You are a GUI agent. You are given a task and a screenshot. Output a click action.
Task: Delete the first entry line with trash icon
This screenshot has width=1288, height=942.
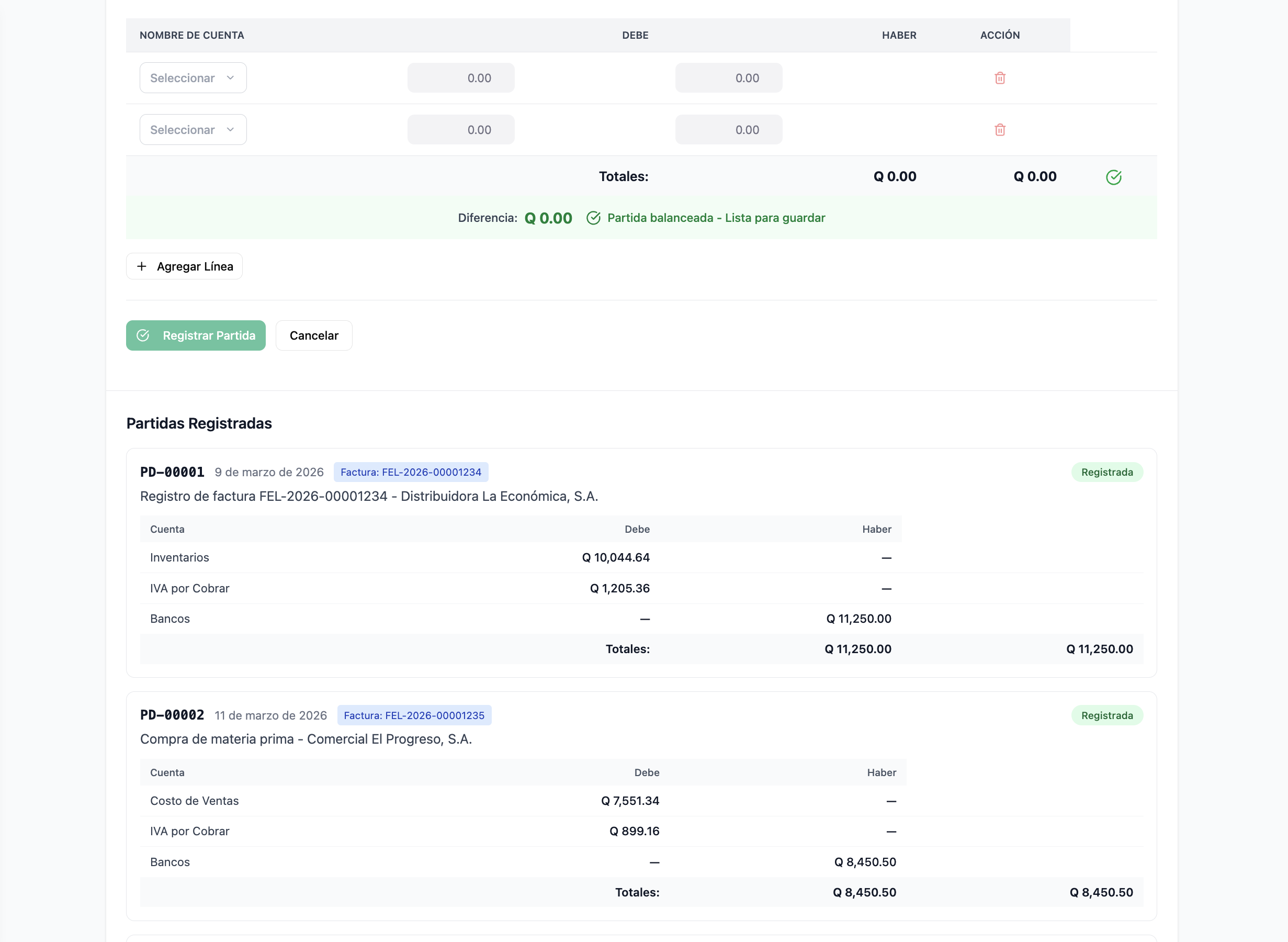pyautogui.click(x=1000, y=78)
